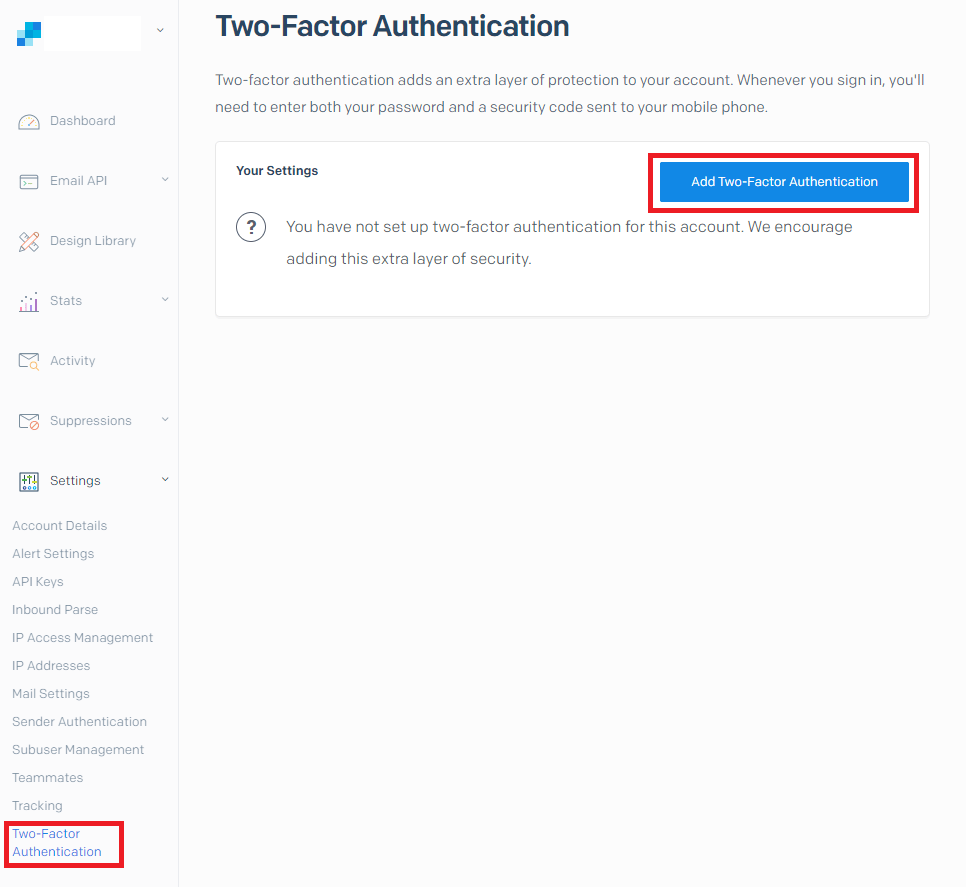Click the SendGrid logo icon

point(29,34)
